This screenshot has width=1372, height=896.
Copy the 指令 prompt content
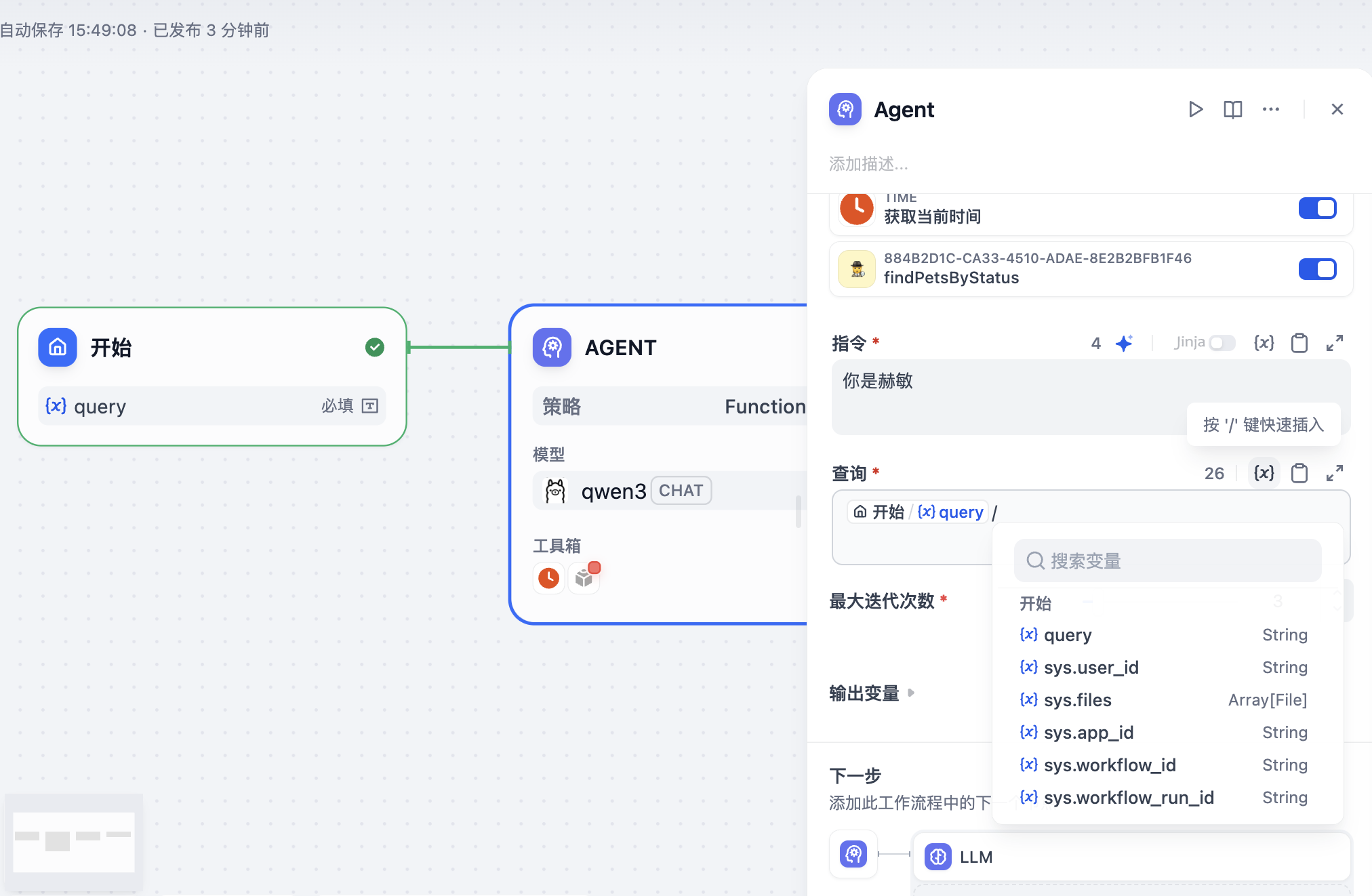tap(1299, 343)
